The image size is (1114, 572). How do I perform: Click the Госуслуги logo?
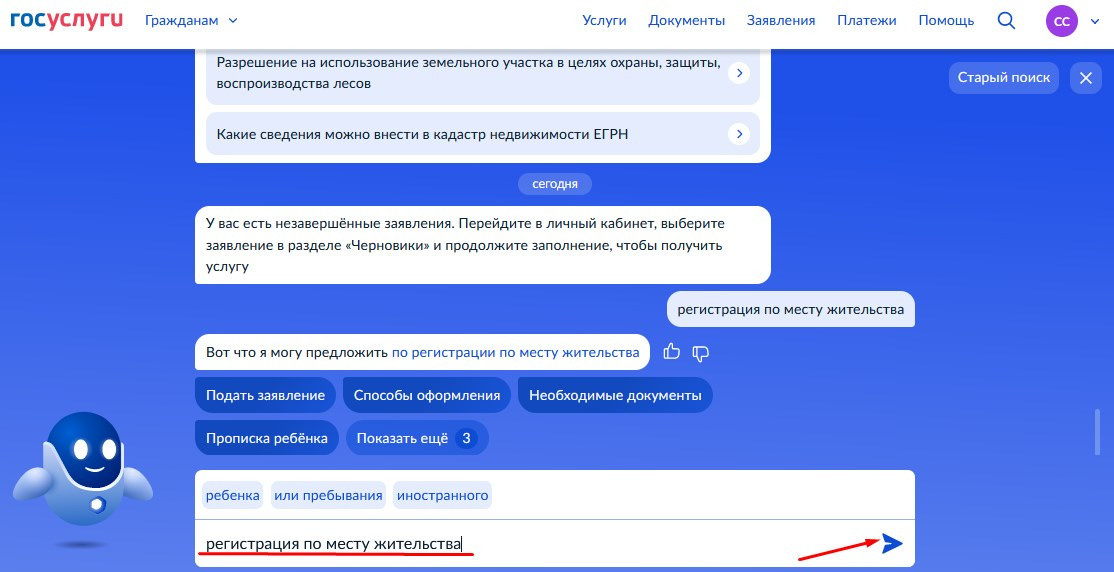coord(67,20)
